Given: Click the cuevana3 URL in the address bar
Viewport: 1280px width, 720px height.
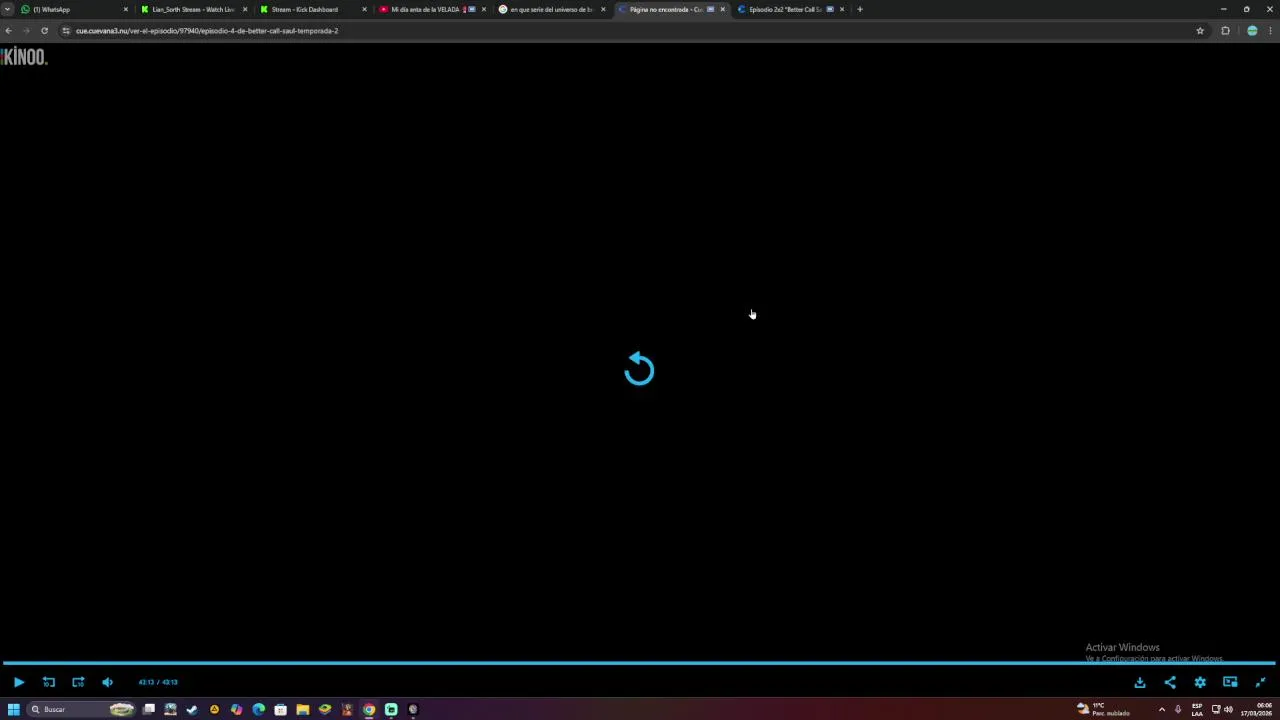Looking at the screenshot, I should (x=207, y=31).
